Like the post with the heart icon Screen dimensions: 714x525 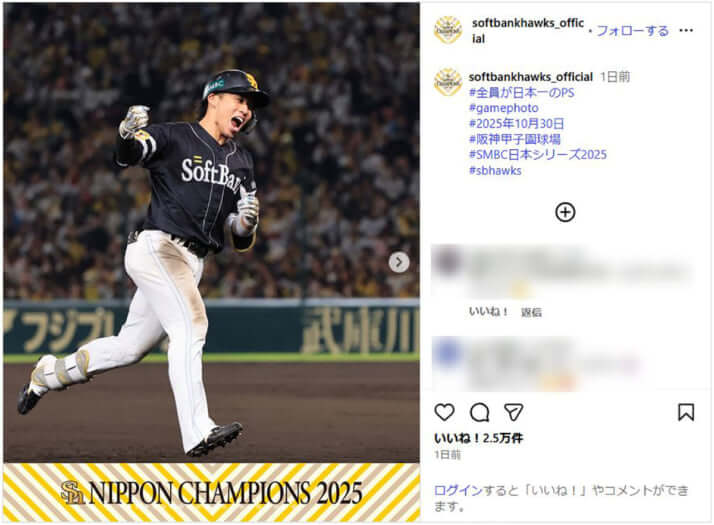pyautogui.click(x=444, y=412)
